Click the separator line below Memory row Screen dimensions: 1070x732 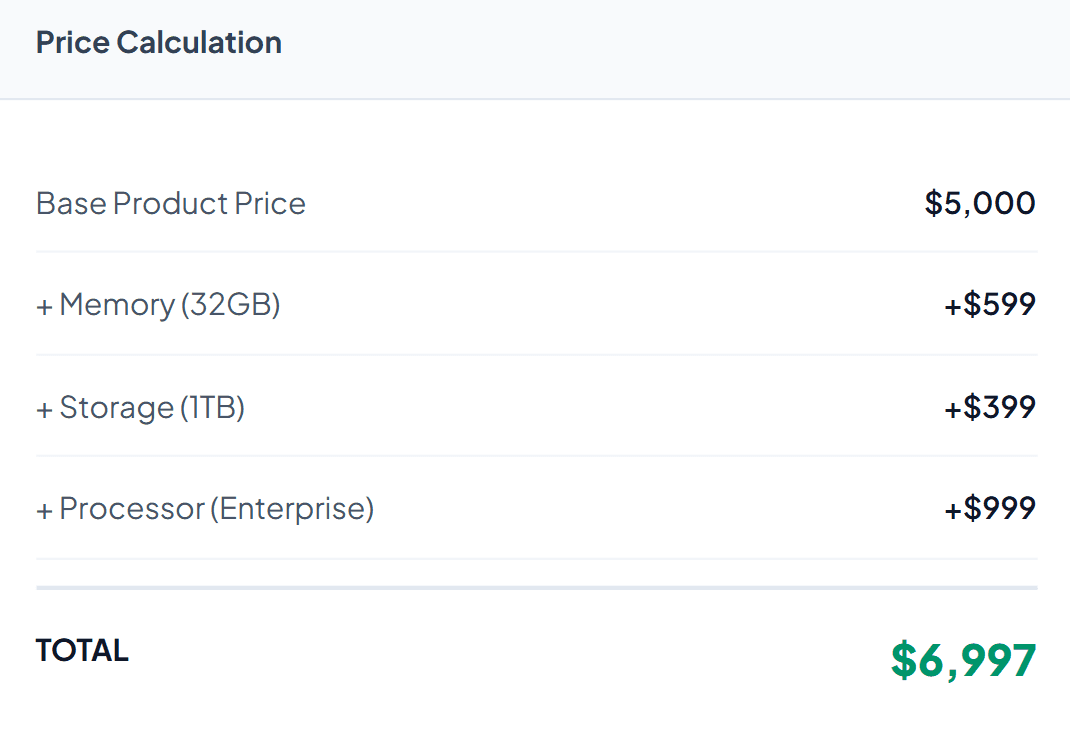point(536,354)
